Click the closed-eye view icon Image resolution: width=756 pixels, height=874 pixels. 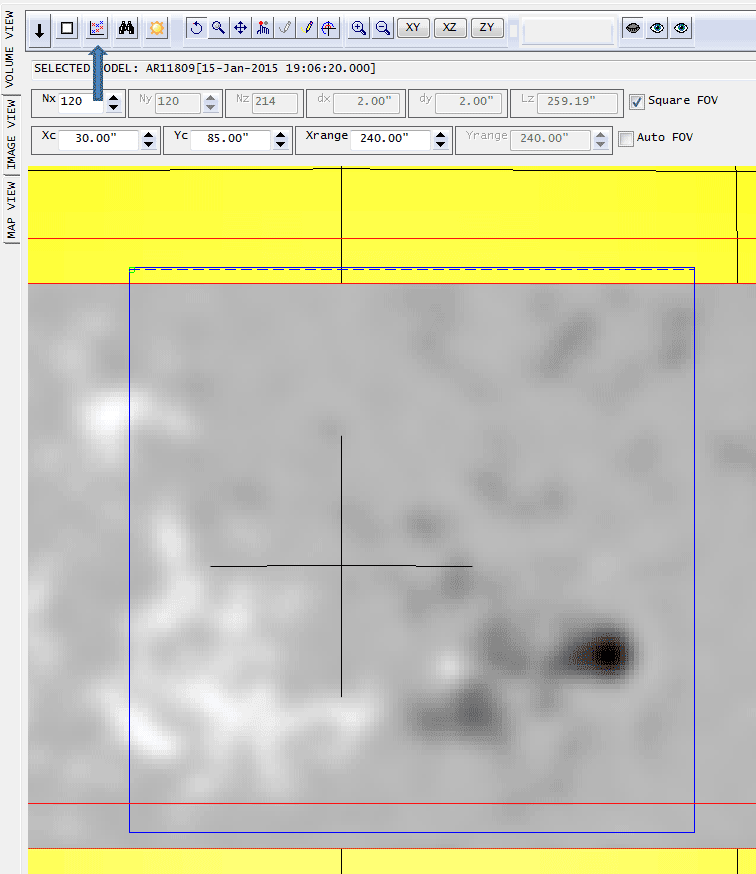point(633,28)
